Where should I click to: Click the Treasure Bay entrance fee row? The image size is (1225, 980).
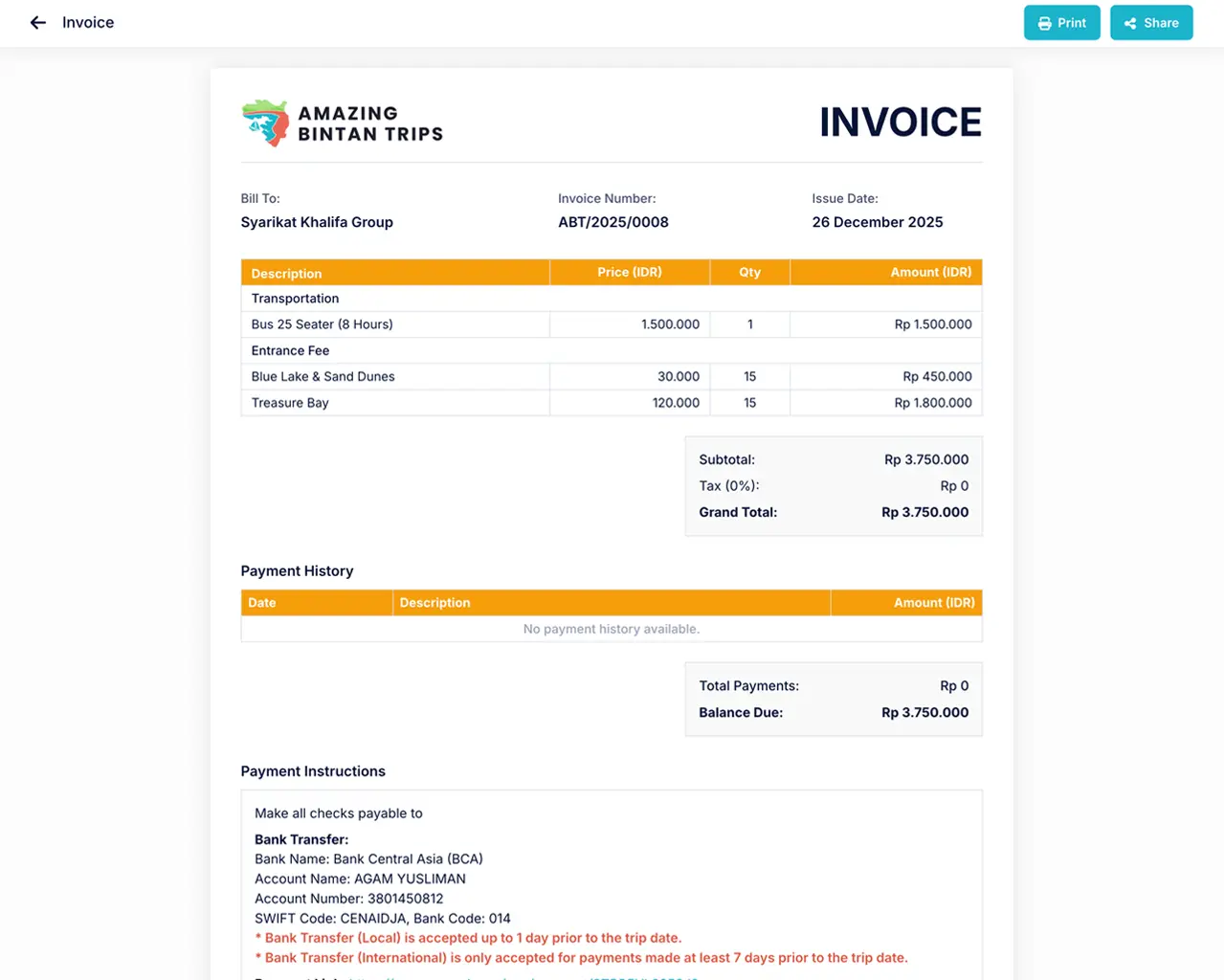290,403
